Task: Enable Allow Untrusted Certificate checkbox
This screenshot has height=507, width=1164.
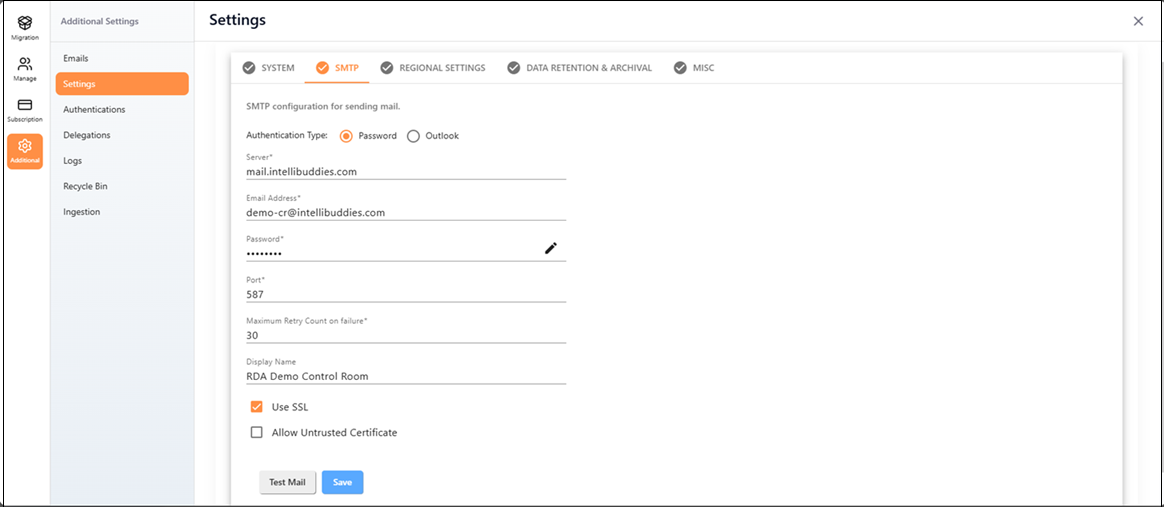Action: pyautogui.click(x=257, y=433)
